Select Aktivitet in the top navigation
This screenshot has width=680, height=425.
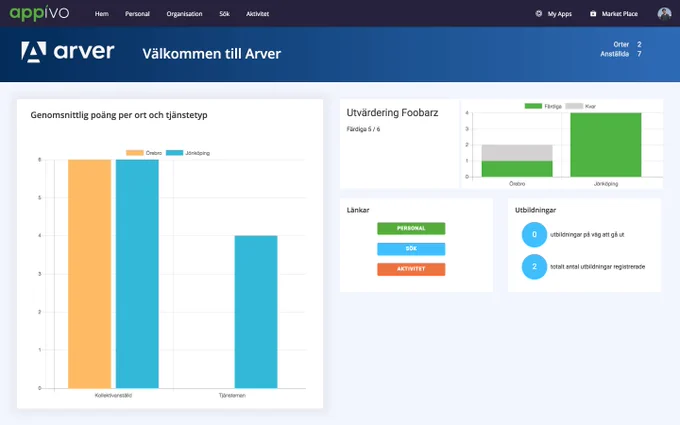click(258, 14)
